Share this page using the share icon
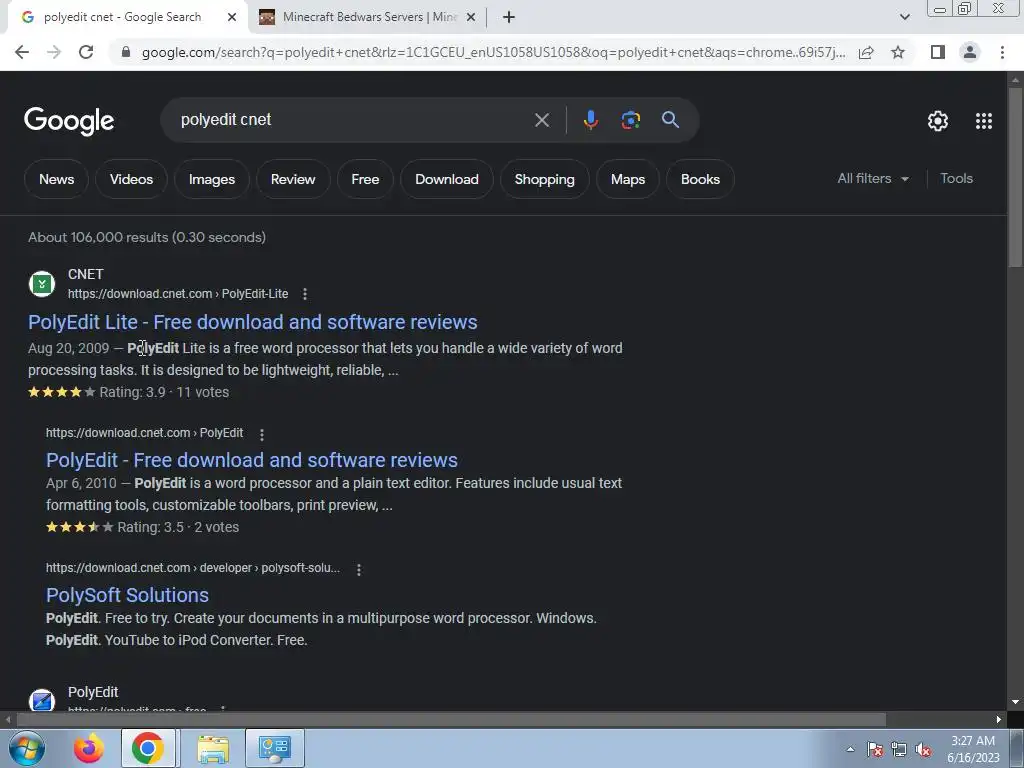The width and height of the screenshot is (1024, 768). 866,52
